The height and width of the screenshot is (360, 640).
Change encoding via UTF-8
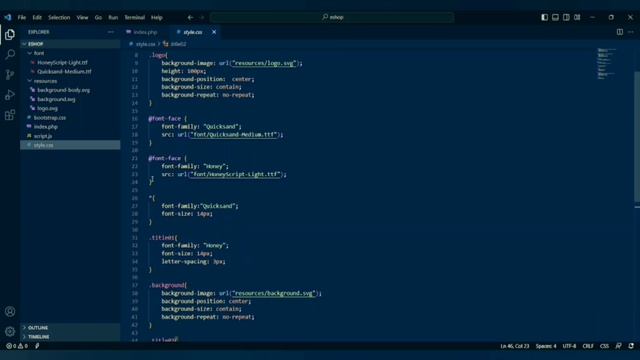[569, 346]
